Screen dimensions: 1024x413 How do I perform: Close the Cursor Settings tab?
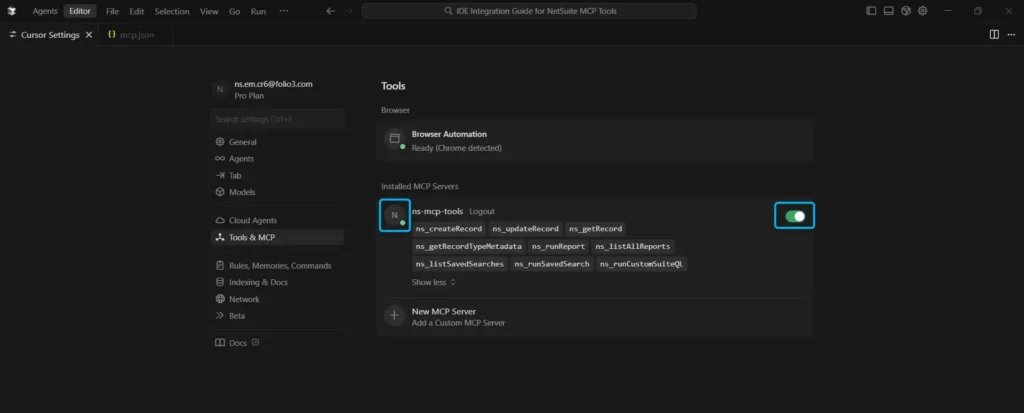point(89,34)
